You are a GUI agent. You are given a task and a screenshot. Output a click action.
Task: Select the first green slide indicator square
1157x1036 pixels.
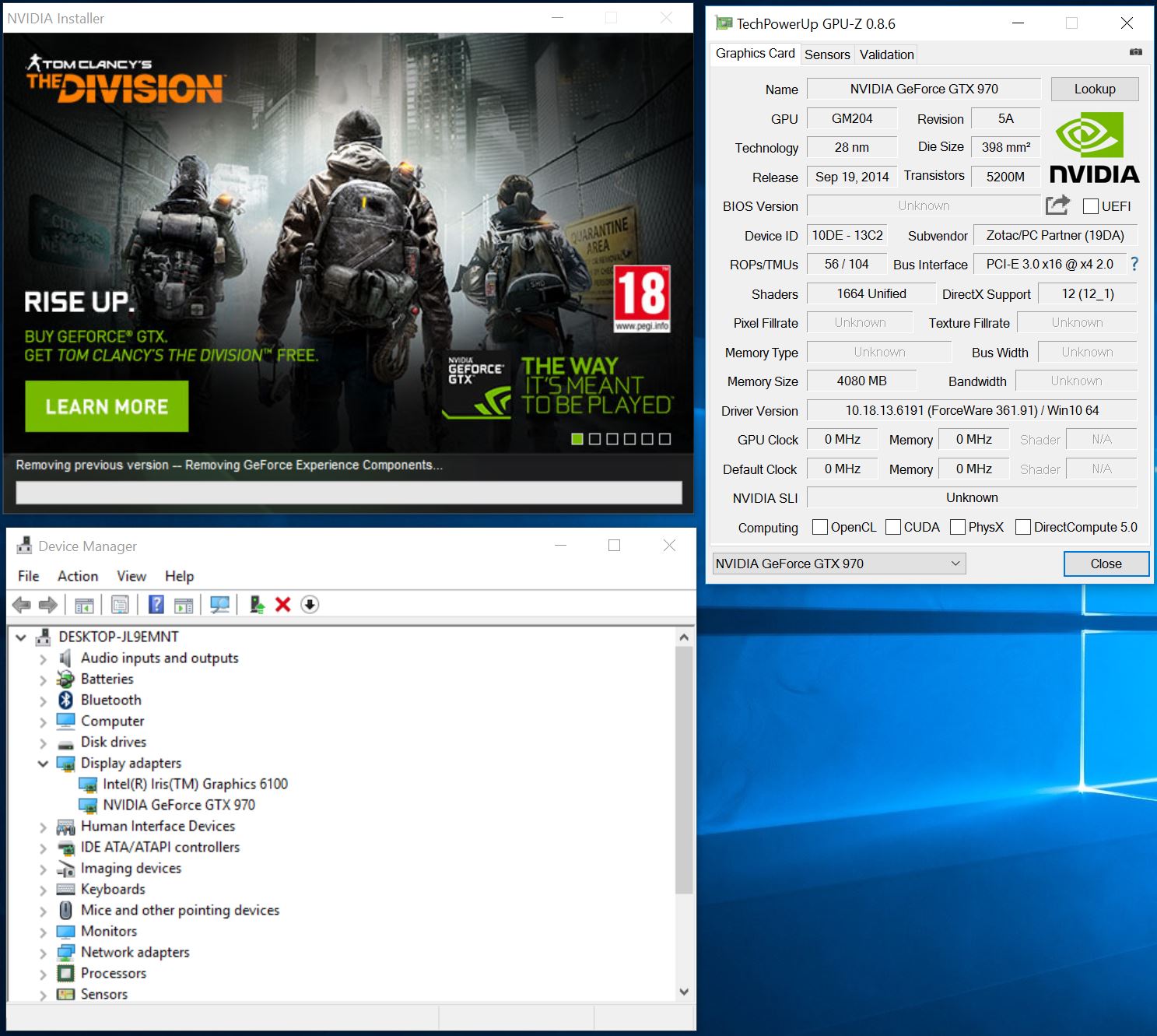(x=577, y=439)
